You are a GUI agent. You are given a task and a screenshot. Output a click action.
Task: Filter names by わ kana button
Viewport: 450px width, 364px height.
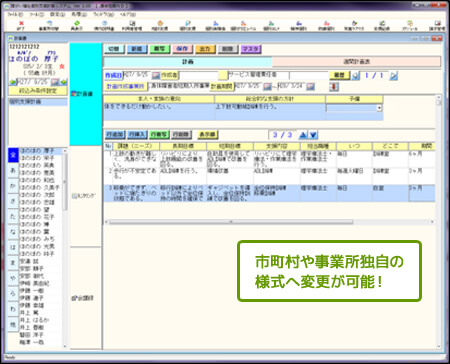[13, 309]
